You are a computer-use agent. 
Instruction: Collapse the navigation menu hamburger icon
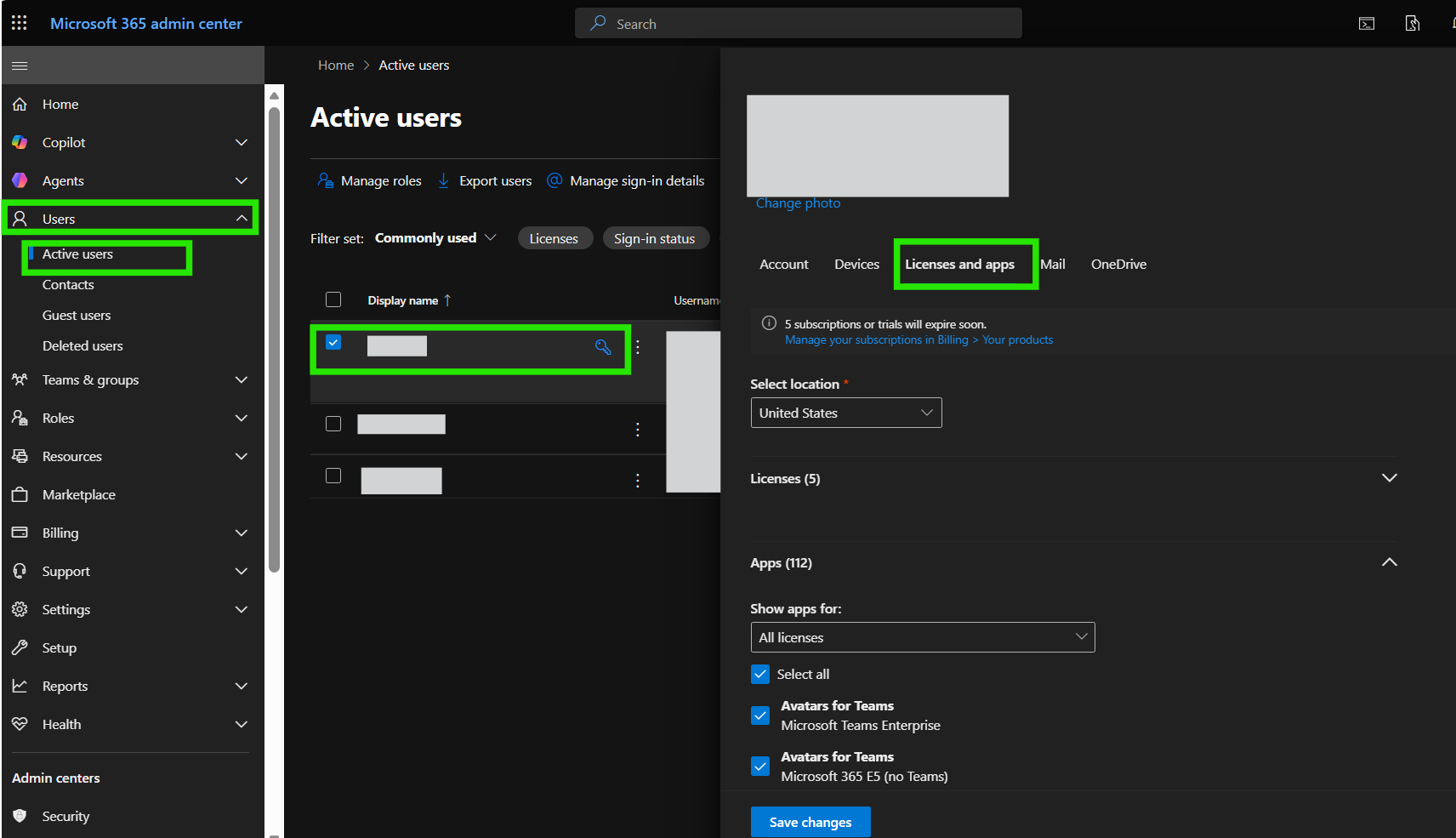pos(20,66)
